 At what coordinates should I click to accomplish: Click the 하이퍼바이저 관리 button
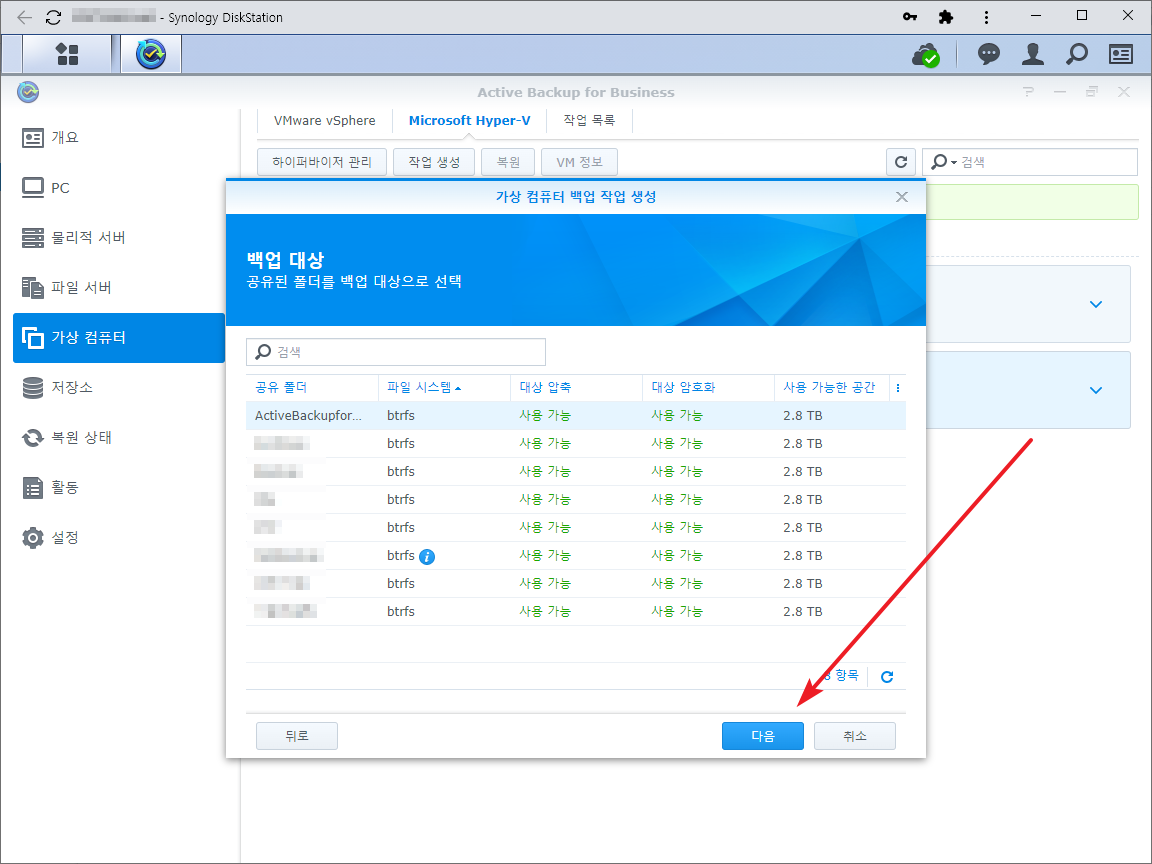[322, 162]
